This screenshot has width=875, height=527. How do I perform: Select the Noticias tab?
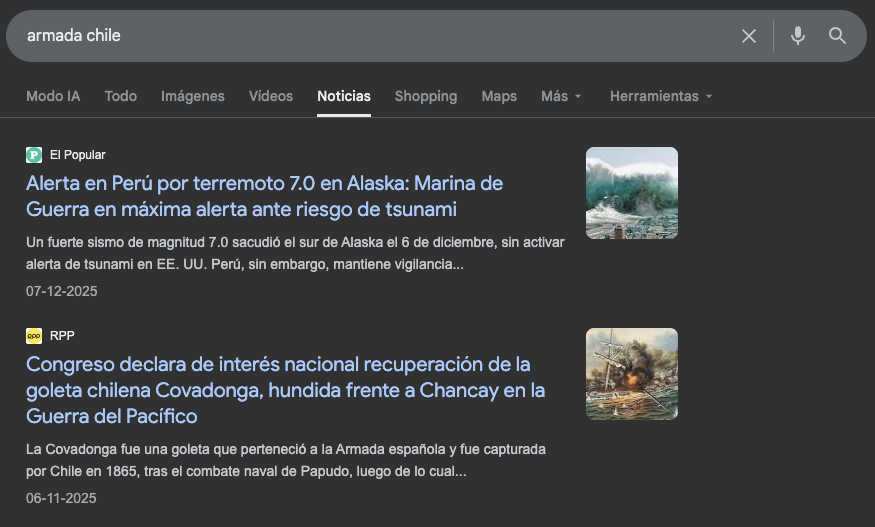(343, 96)
